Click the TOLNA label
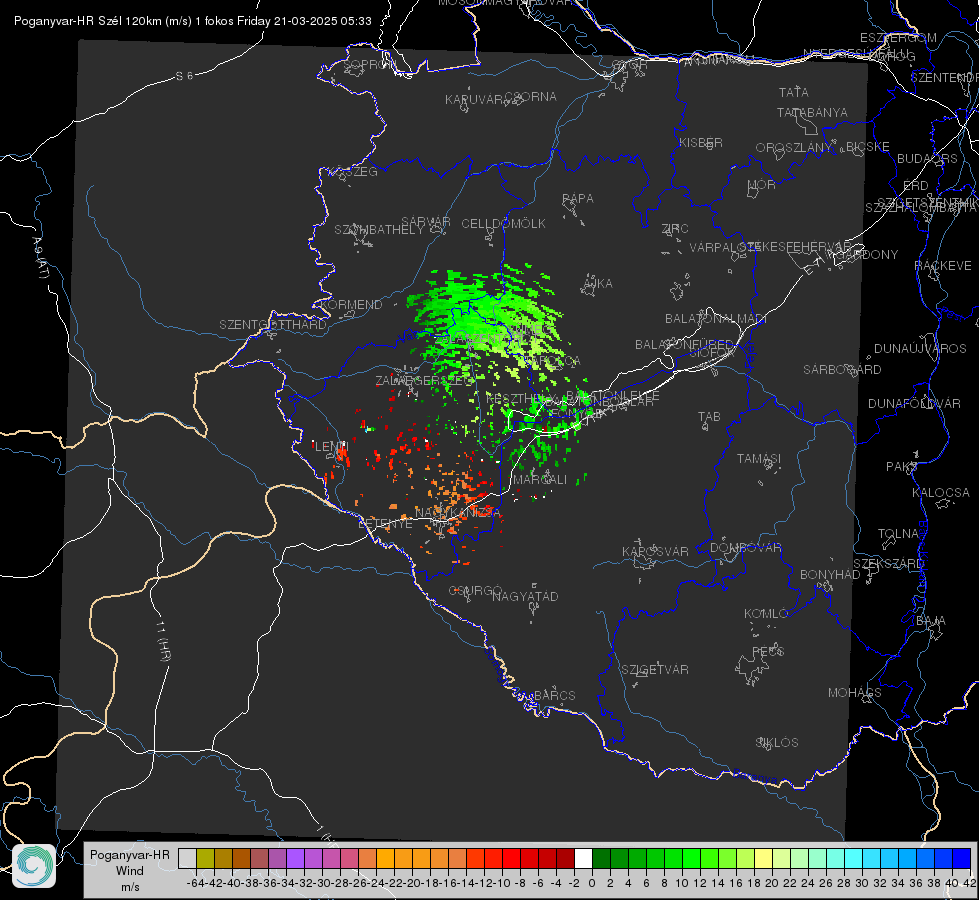Image resolution: width=979 pixels, height=900 pixels. 898,533
